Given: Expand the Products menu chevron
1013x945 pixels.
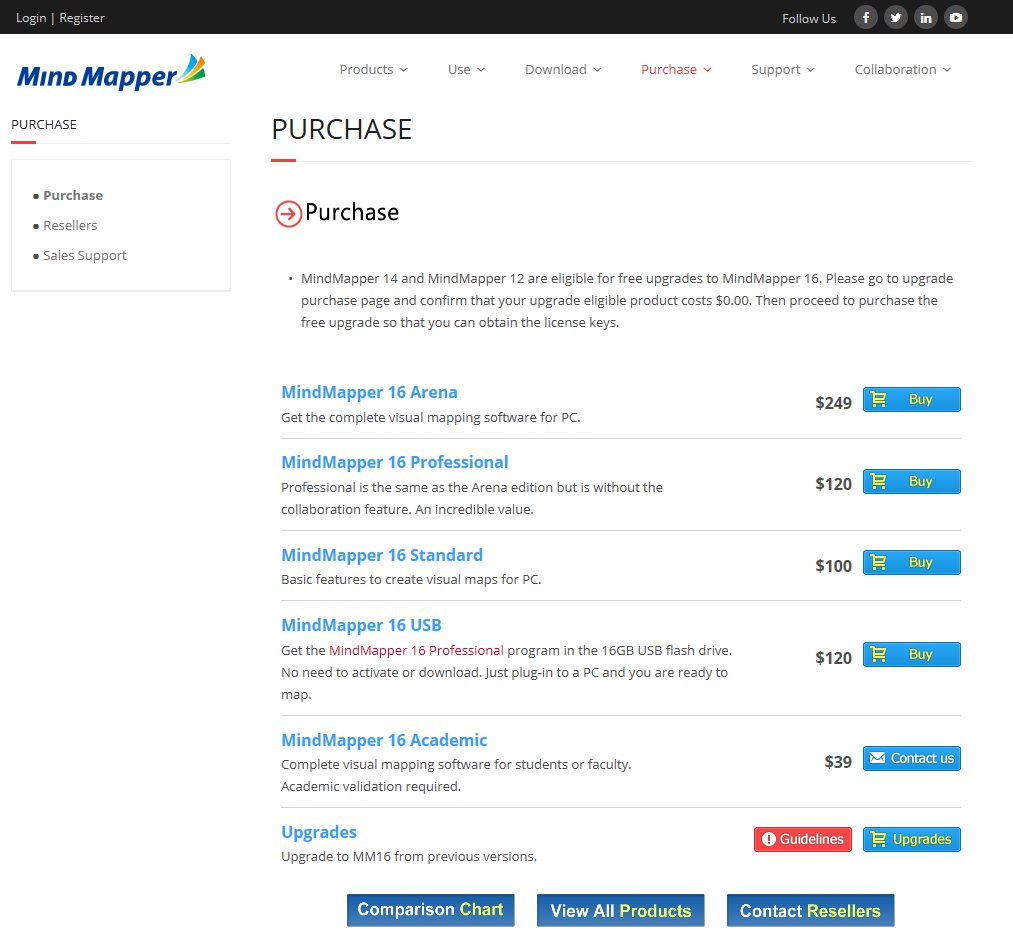Looking at the screenshot, I should click(x=404, y=70).
